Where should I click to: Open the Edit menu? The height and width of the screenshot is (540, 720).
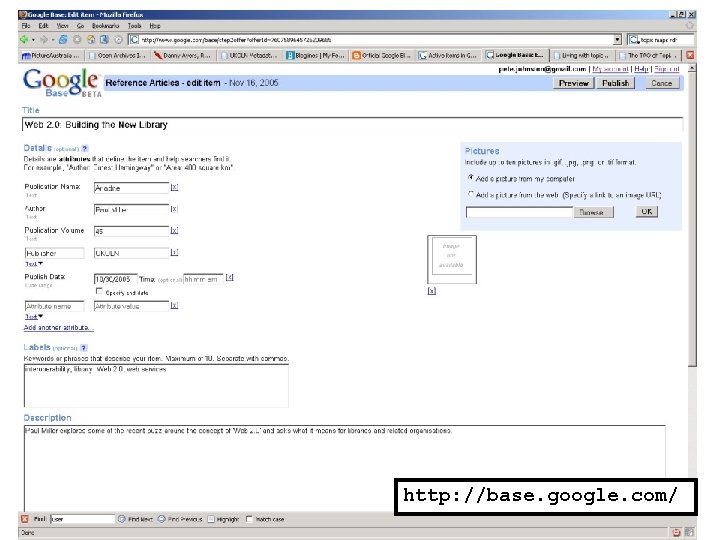click(x=43, y=26)
